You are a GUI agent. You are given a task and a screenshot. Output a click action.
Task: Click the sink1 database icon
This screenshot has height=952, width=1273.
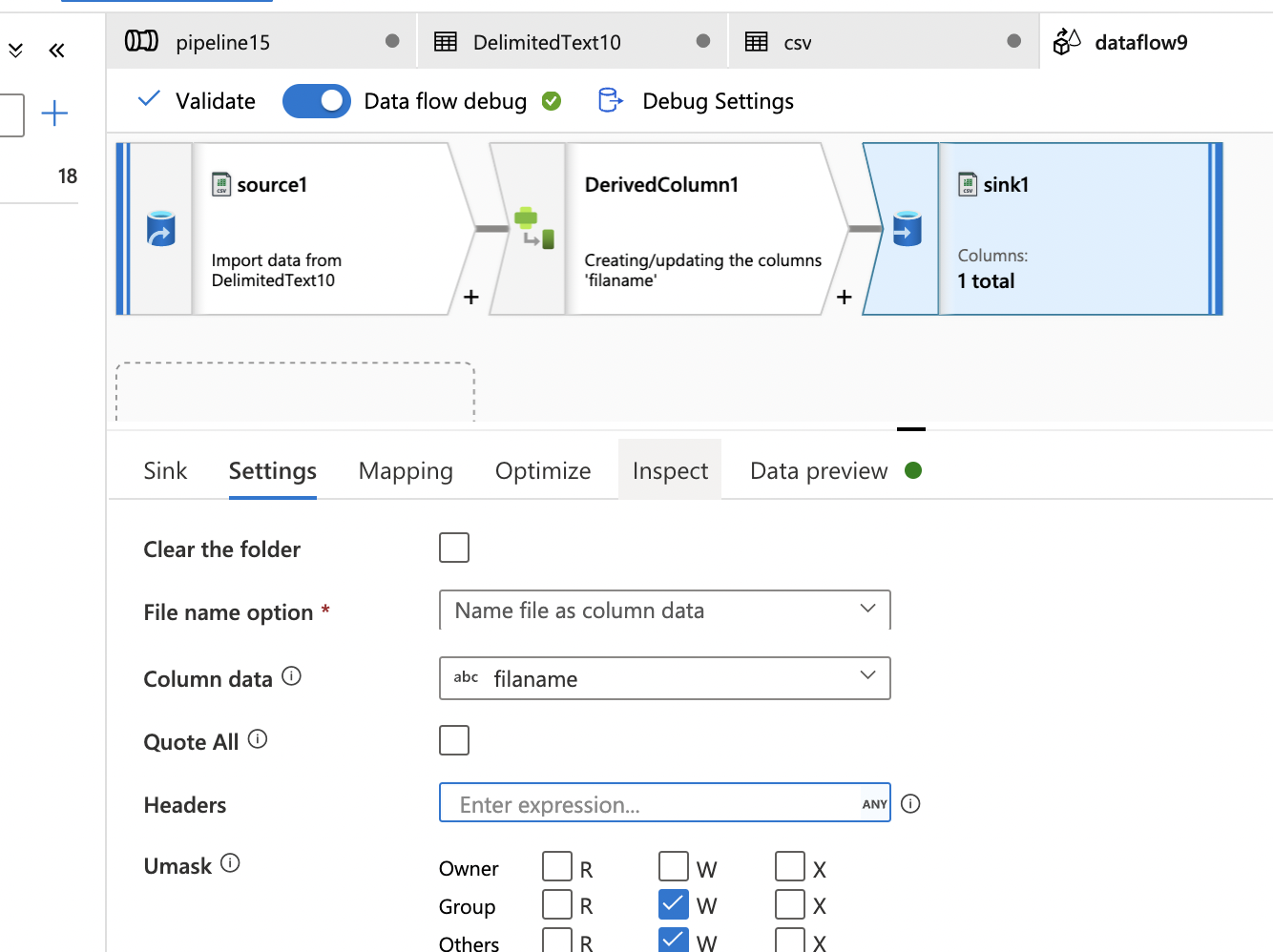pyautogui.click(x=907, y=229)
